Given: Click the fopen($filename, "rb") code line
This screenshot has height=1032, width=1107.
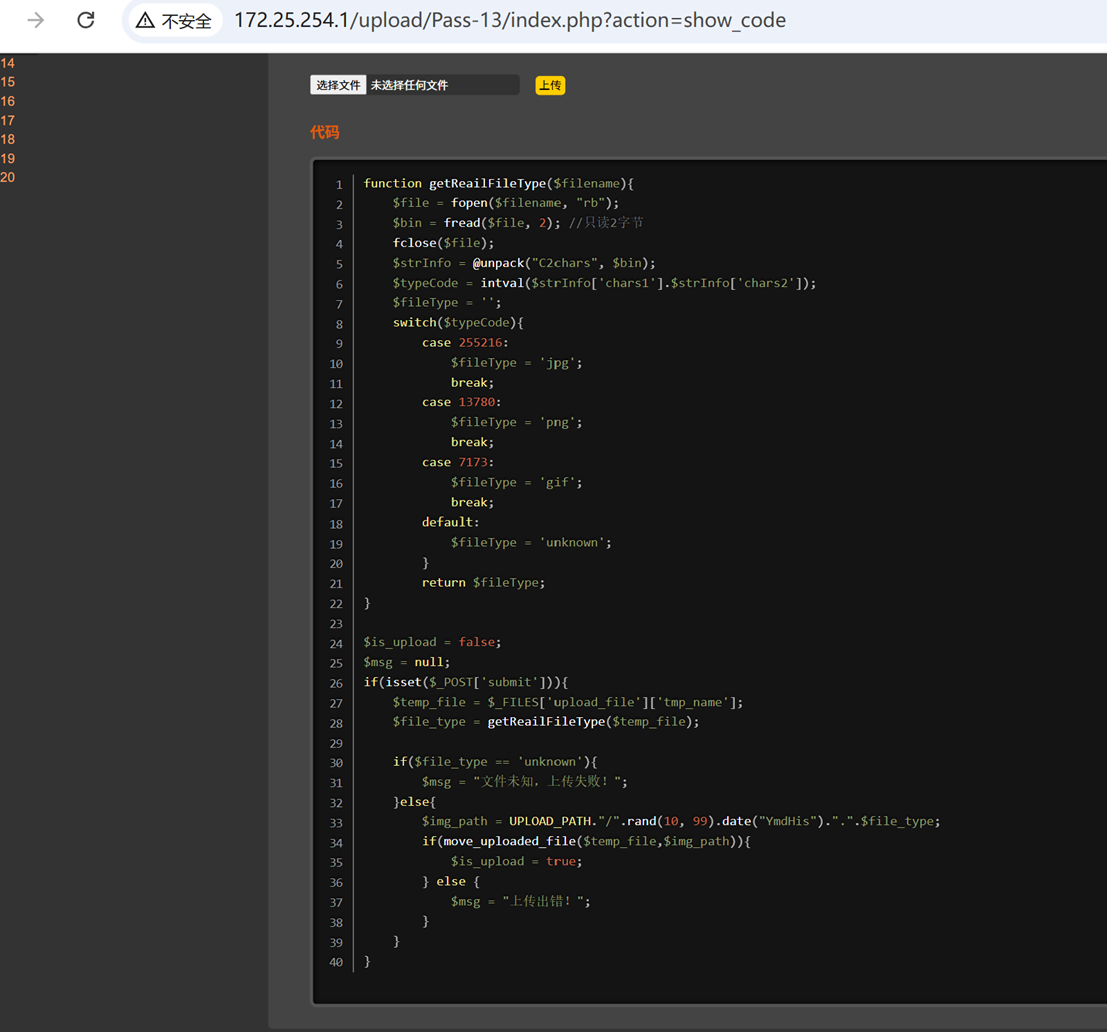Looking at the screenshot, I should tap(505, 203).
